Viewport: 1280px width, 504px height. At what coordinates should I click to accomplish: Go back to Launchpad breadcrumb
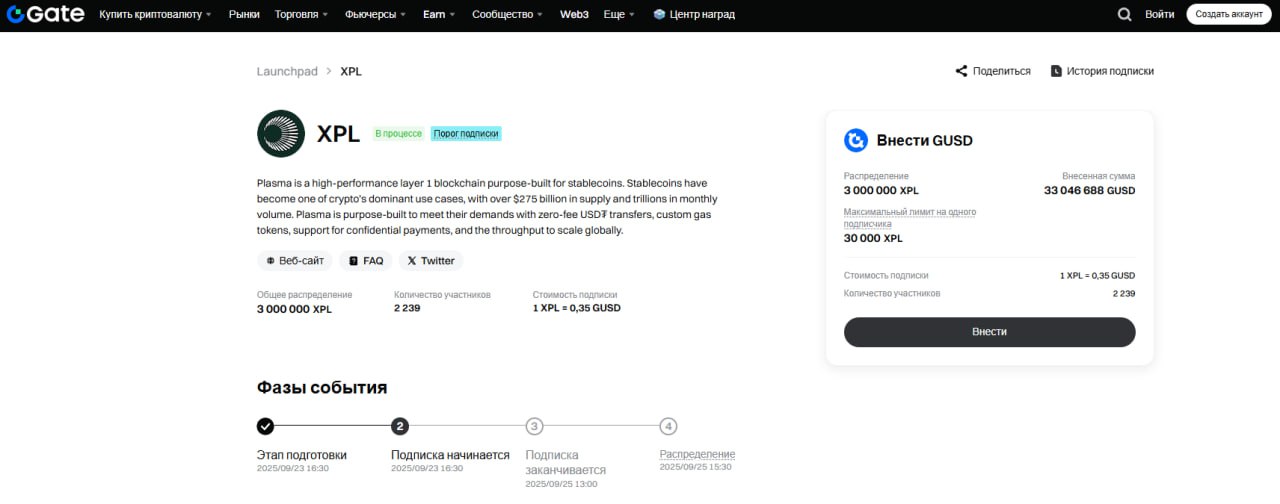point(287,71)
